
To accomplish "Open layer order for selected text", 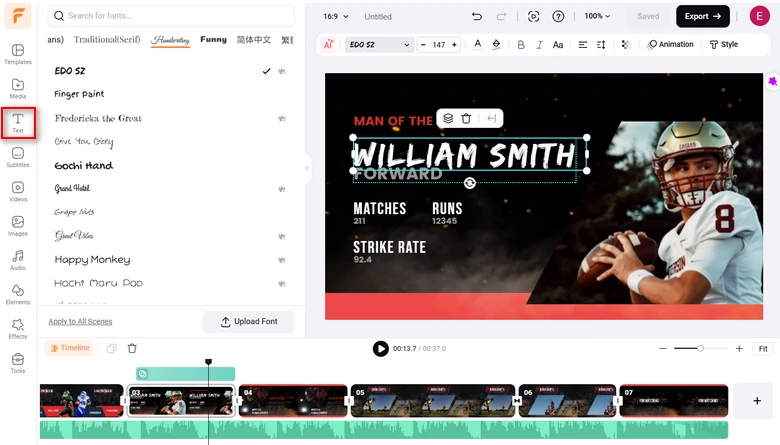I will click(448, 118).
